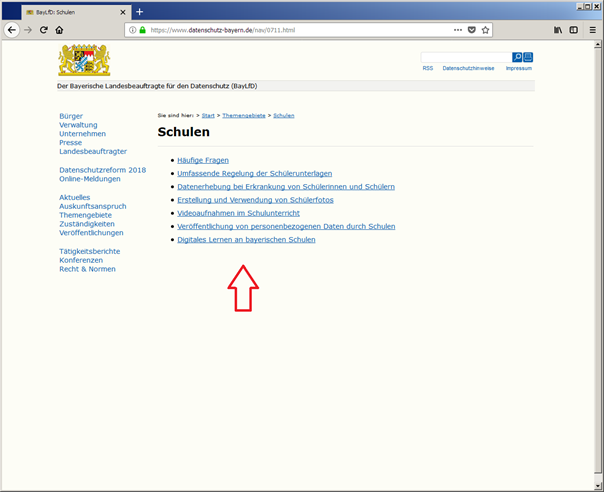Click the Themengebiete breadcrumb link
The width and height of the screenshot is (604, 492).
(244, 116)
